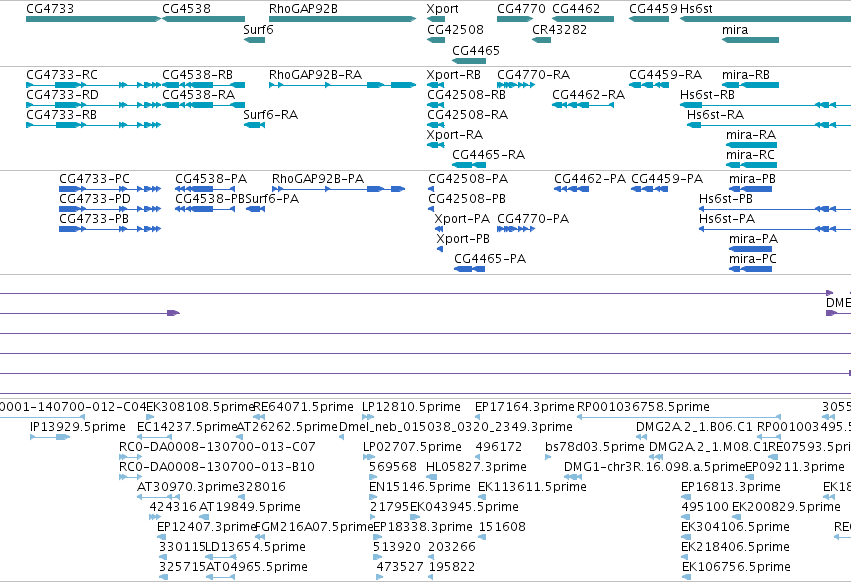Select the mira-RB transcript

point(750,85)
